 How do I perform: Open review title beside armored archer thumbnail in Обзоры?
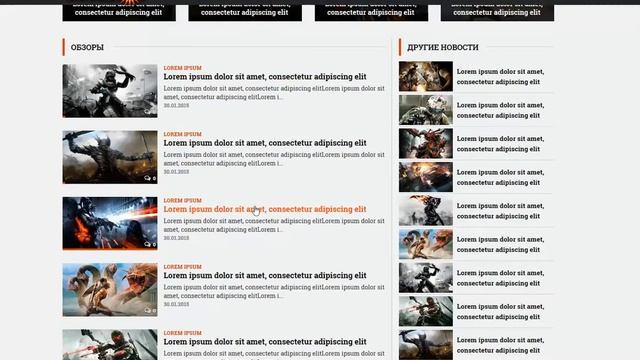[x=265, y=342]
